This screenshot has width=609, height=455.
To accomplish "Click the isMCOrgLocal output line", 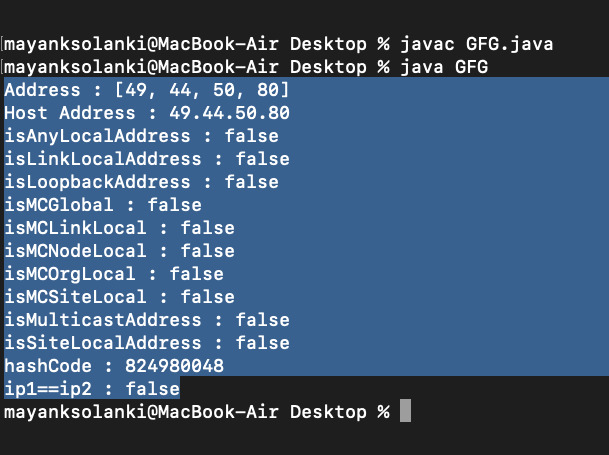I will coord(114,274).
